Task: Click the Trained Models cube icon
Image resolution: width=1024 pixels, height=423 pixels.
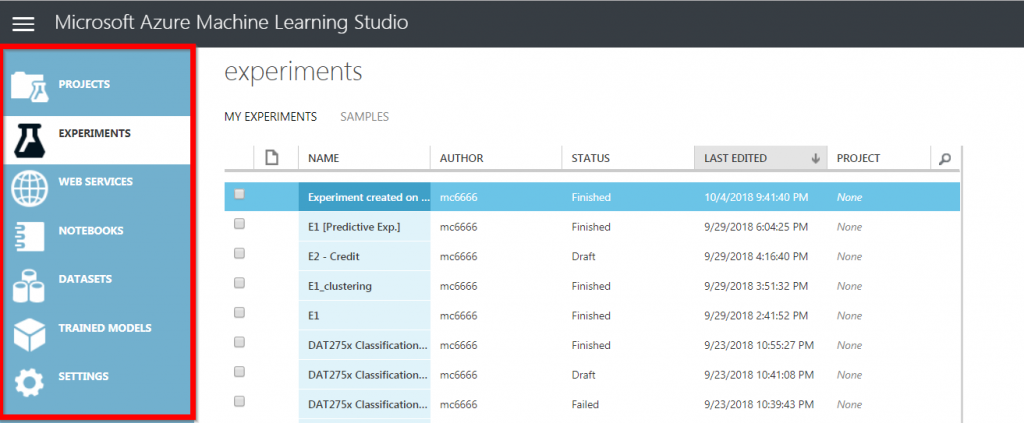Action: click(29, 330)
